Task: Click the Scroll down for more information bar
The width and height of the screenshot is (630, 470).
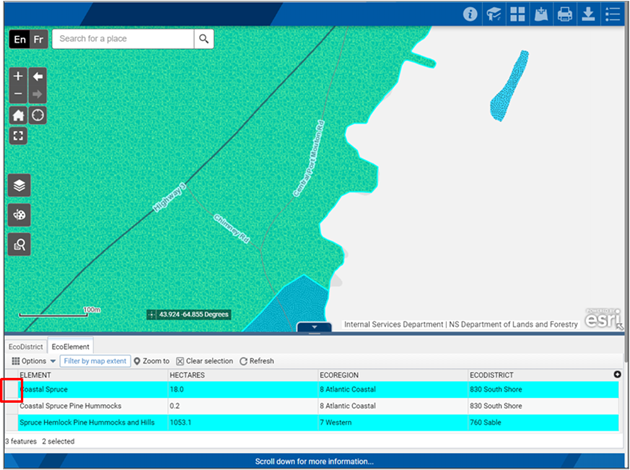Action: coord(314,461)
